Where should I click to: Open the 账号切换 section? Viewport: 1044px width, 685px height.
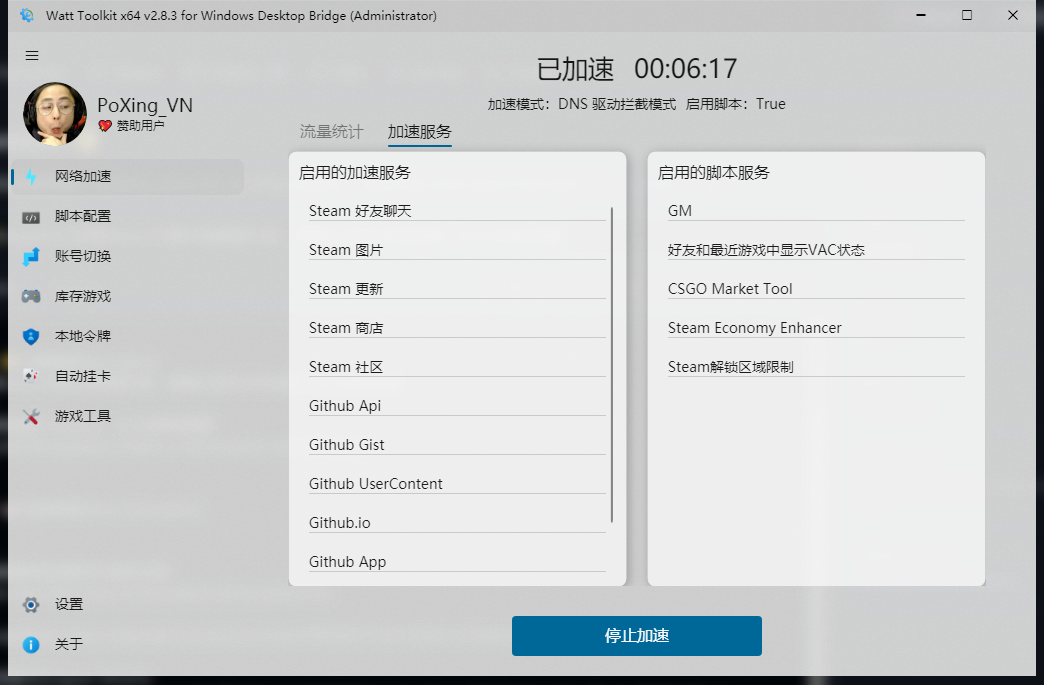point(128,256)
